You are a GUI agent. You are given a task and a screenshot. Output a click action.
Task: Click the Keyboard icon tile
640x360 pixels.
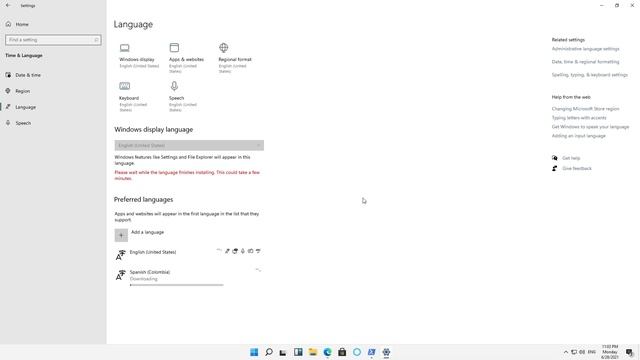point(133,96)
